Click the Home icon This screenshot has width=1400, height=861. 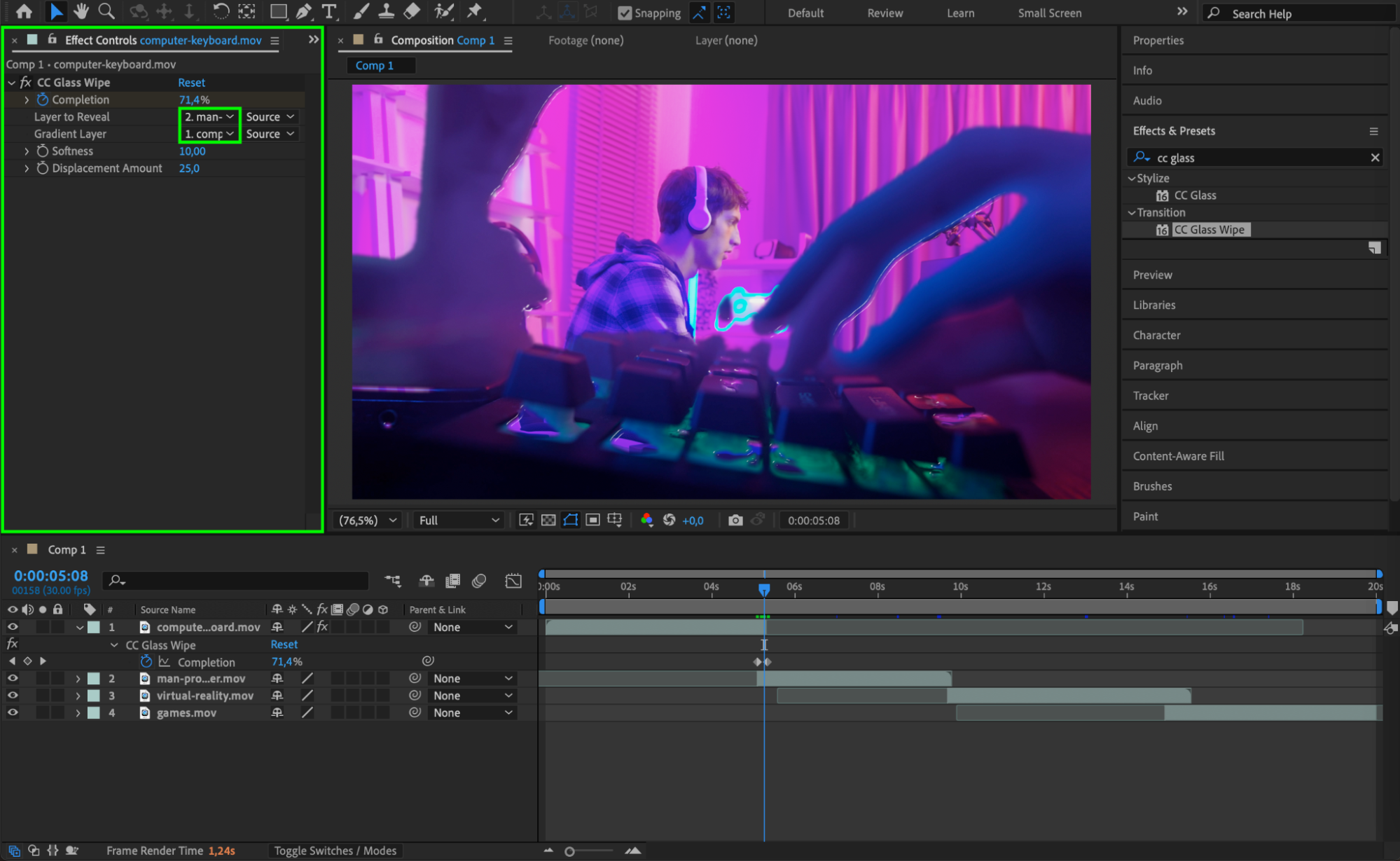(24, 11)
